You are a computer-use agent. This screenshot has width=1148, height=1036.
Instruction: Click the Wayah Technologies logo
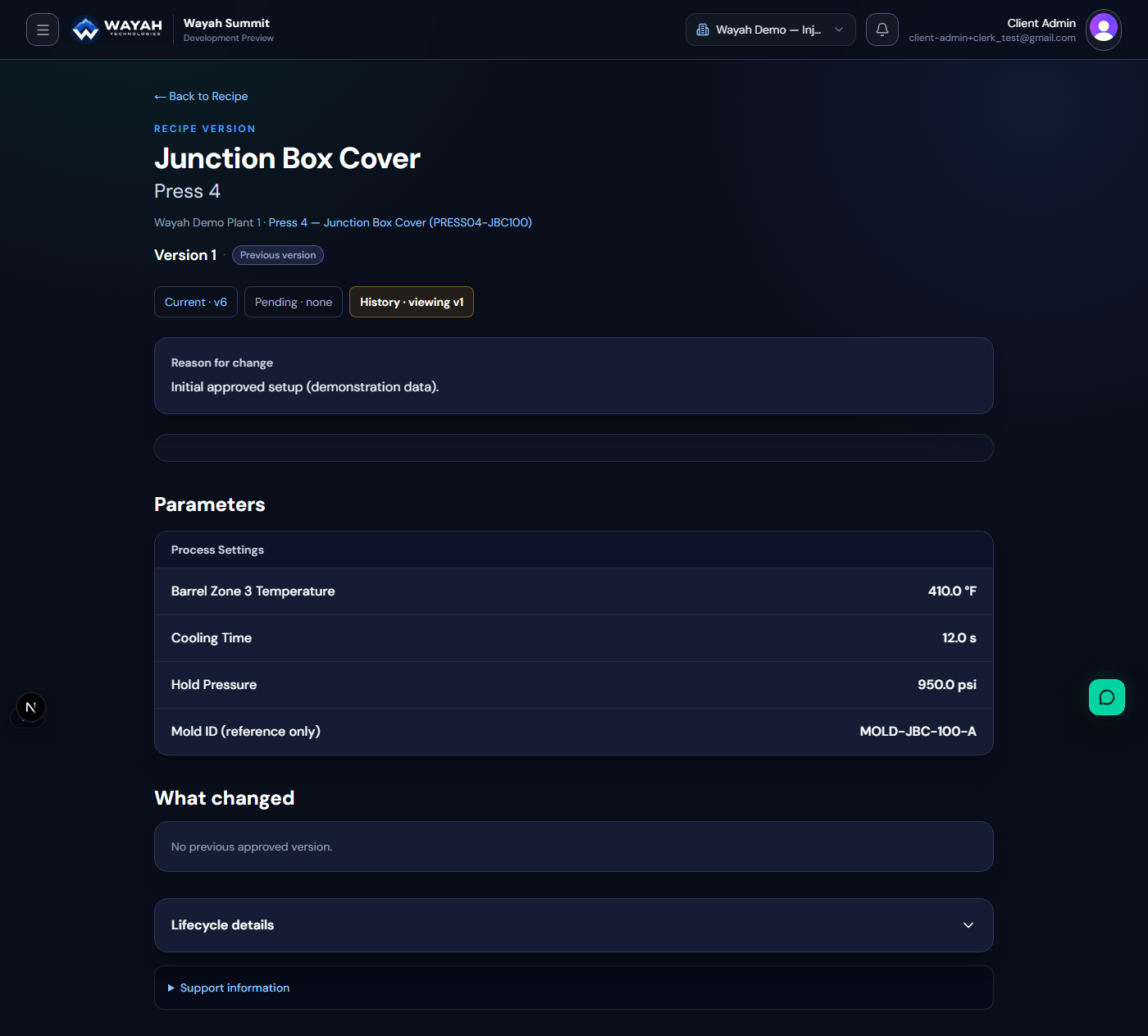116,30
